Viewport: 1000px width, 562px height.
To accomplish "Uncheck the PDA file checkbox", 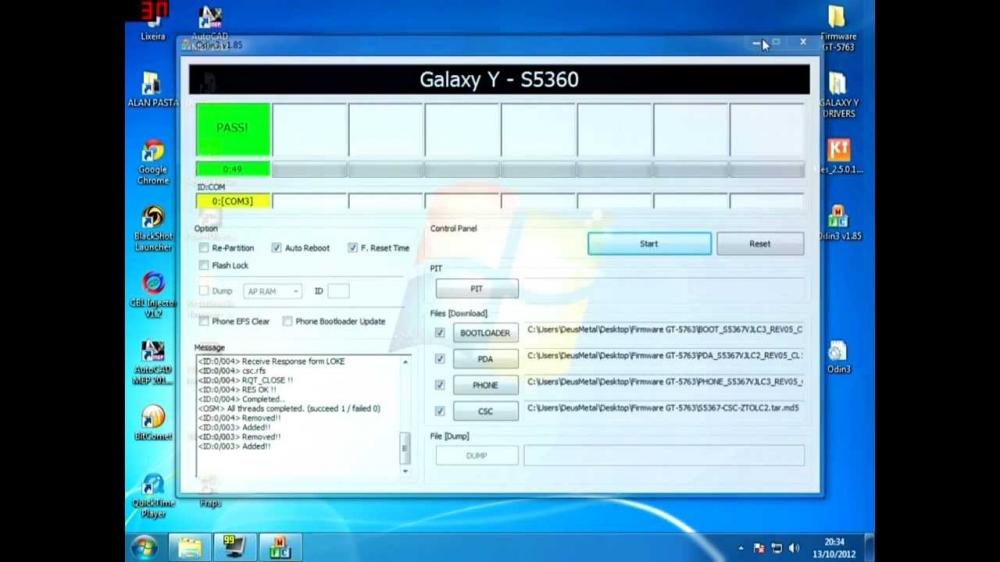I will [x=439, y=359].
